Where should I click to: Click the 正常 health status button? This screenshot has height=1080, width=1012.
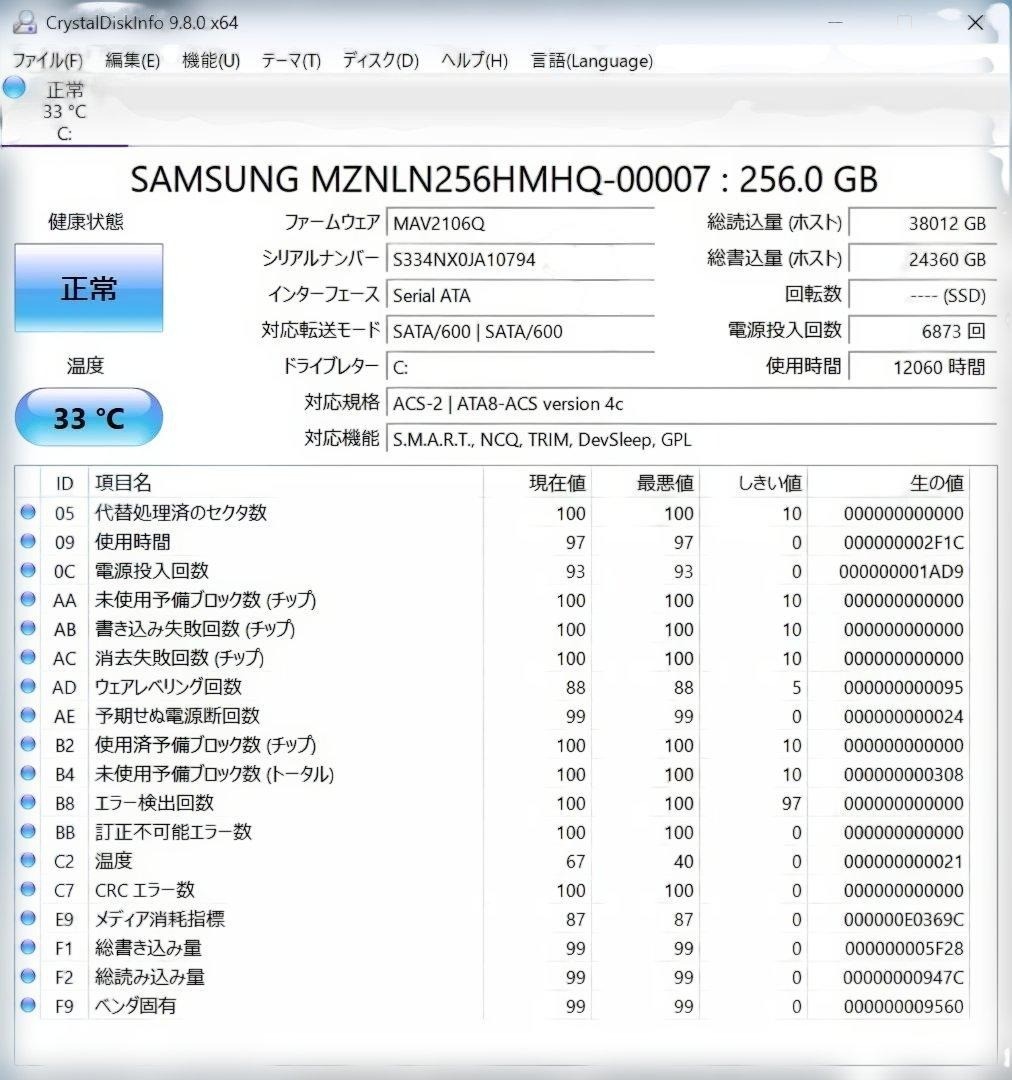89,288
